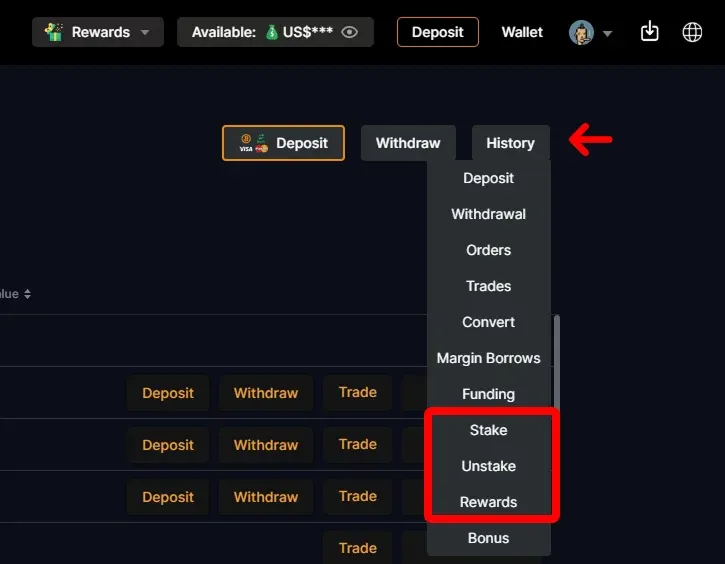This screenshot has width=725, height=564.
Task: Sort by value column arrows
Action: tap(27, 294)
